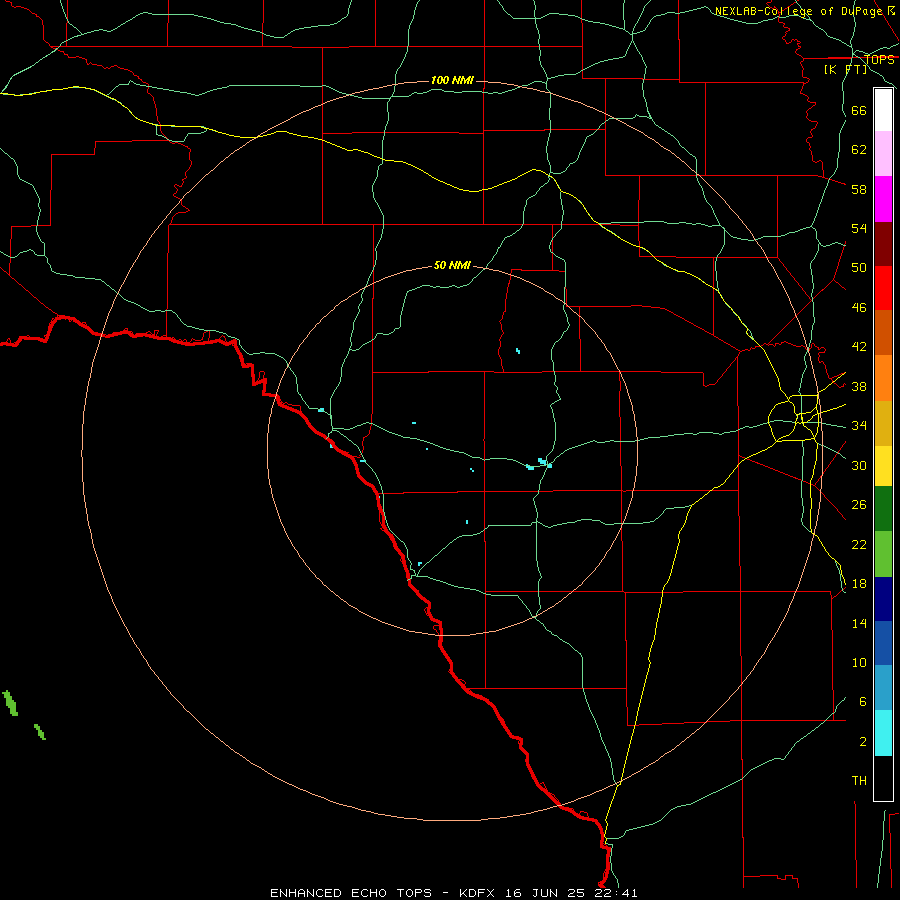This screenshot has height=900, width=900.
Task: Click the dark green 26 kft swatch
Action: click(x=883, y=509)
